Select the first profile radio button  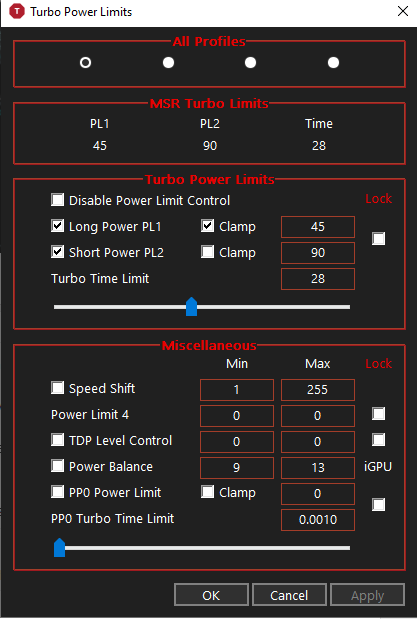pos(85,62)
